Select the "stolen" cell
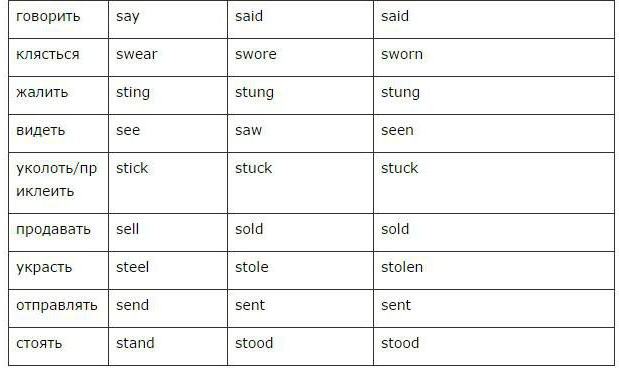The height and width of the screenshot is (379, 619). click(493, 270)
